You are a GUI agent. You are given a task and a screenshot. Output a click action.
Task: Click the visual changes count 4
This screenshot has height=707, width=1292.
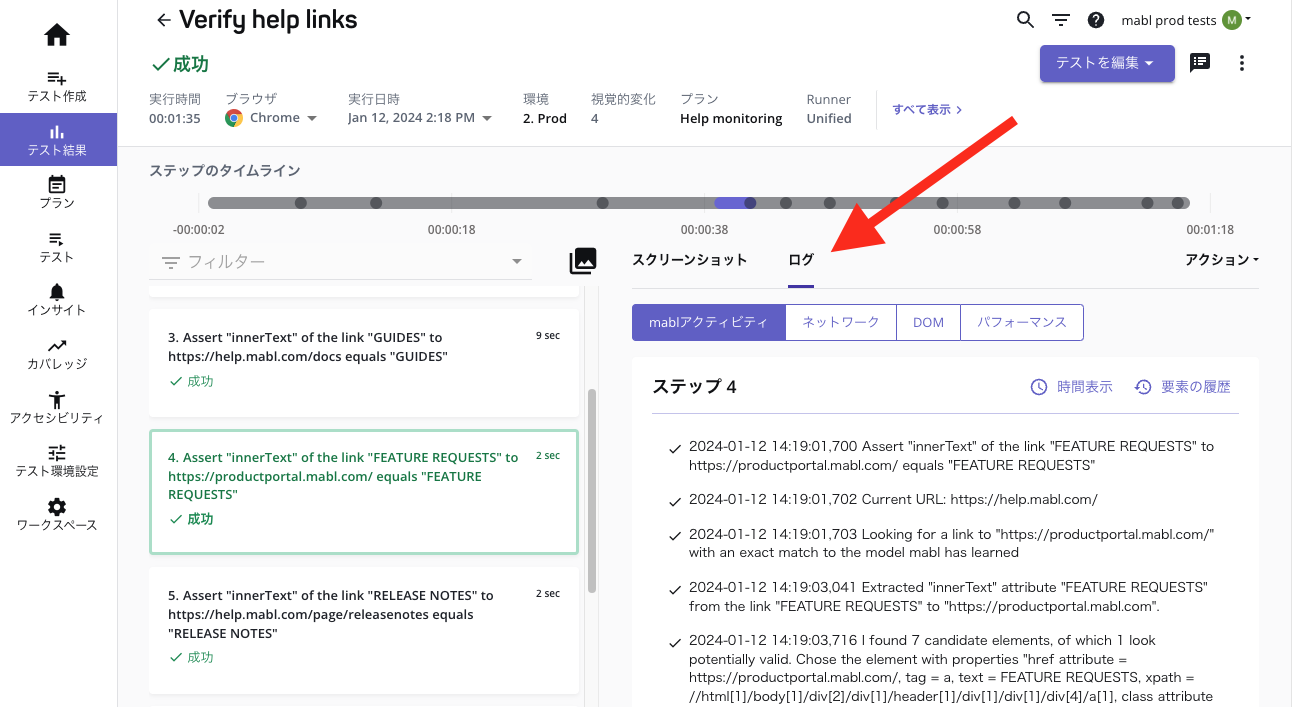[594, 118]
